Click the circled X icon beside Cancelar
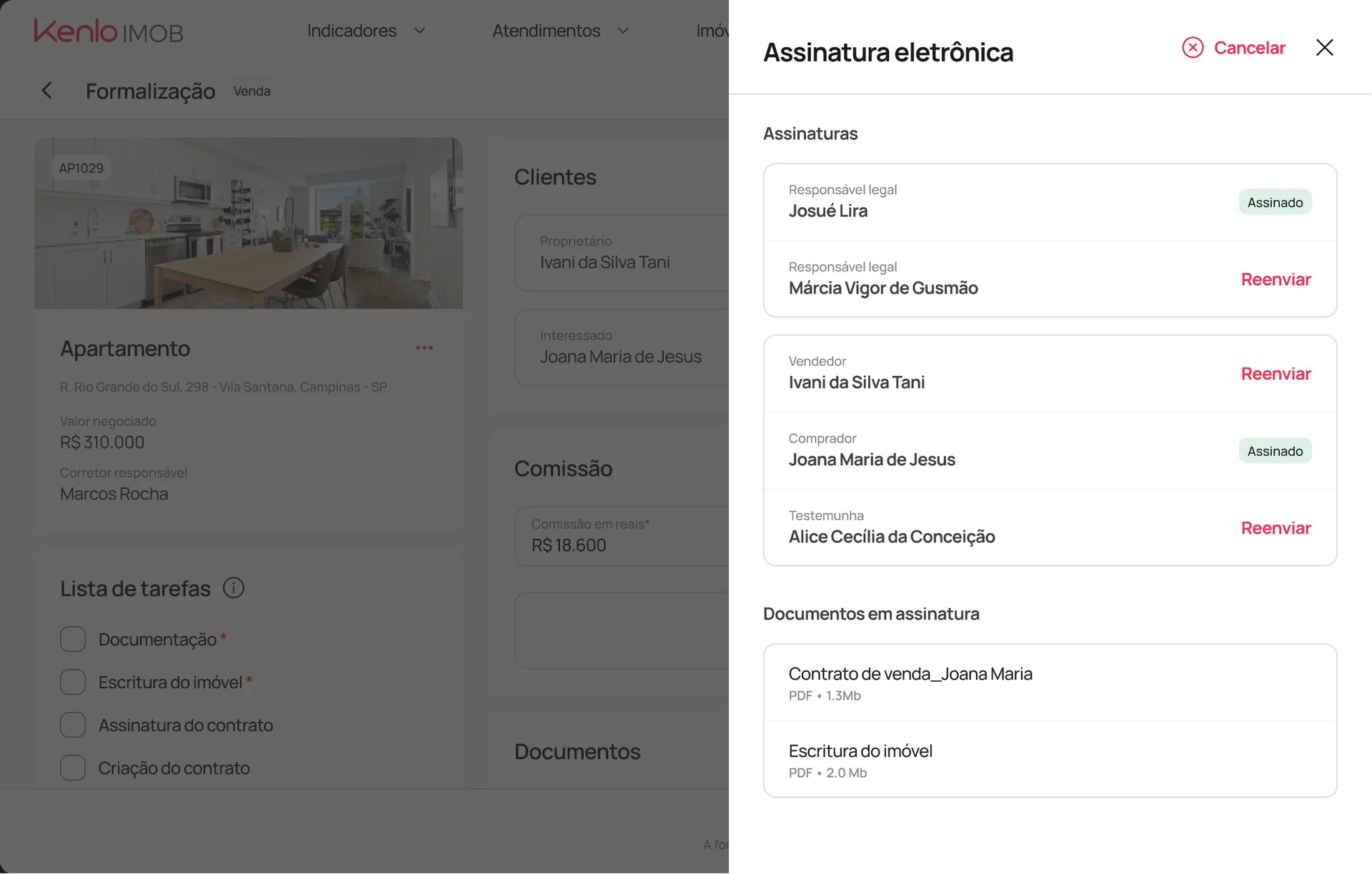 pyautogui.click(x=1192, y=47)
